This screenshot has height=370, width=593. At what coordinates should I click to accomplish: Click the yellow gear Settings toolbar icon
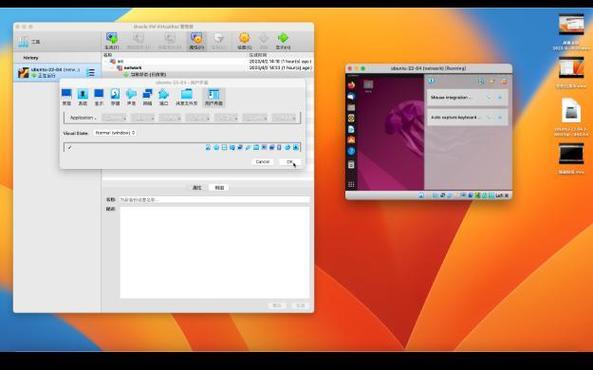click(x=244, y=39)
